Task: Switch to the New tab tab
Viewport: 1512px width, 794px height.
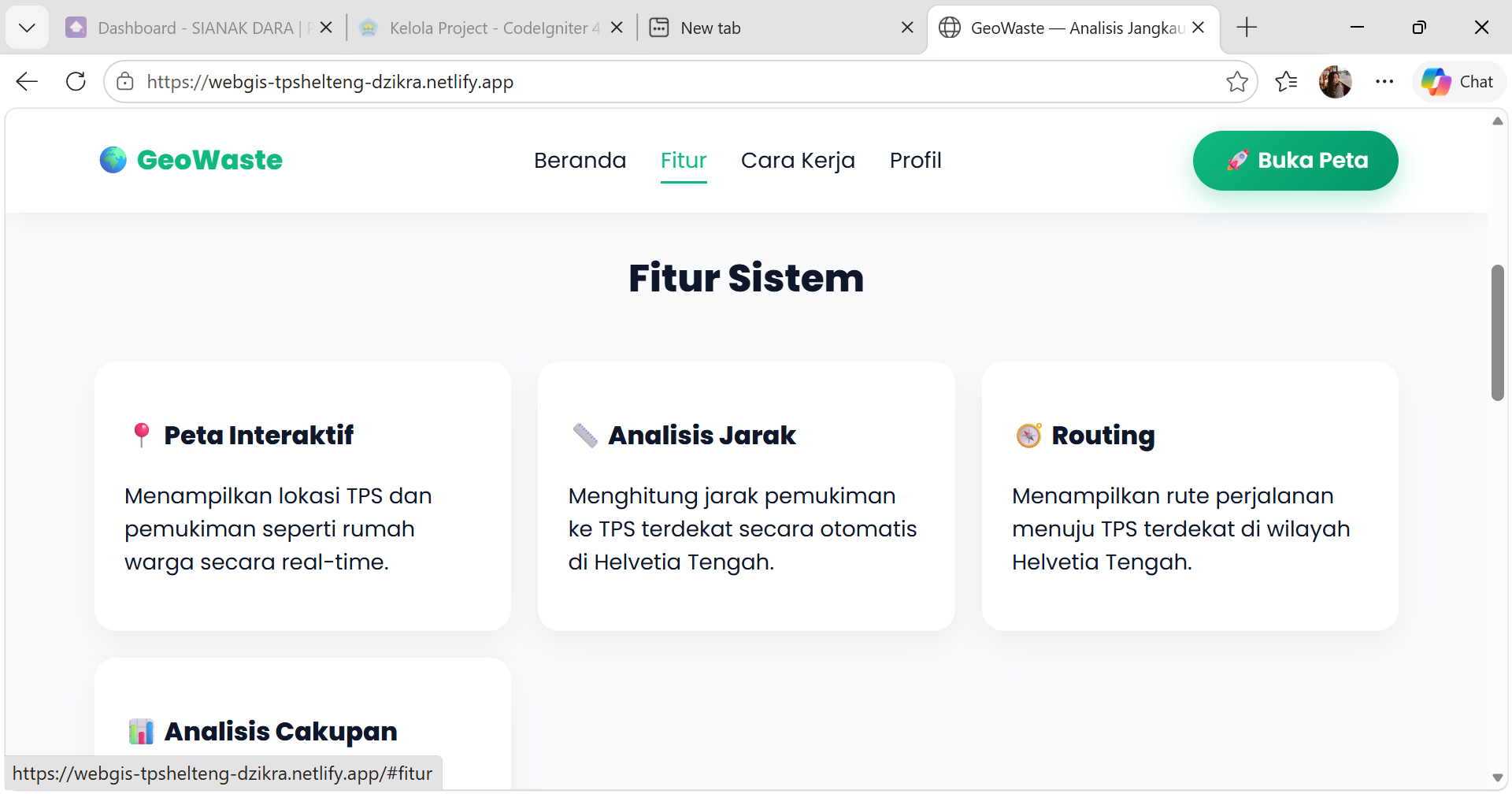Action: pos(781,28)
